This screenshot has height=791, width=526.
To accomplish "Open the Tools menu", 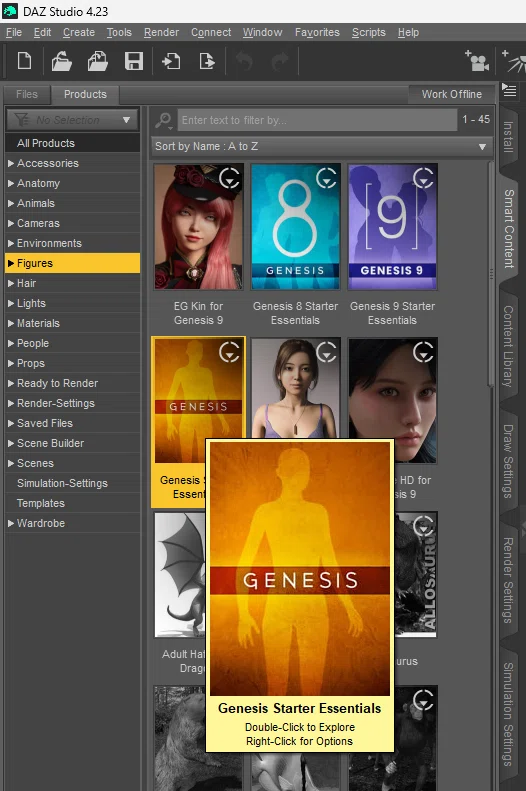I will point(119,32).
